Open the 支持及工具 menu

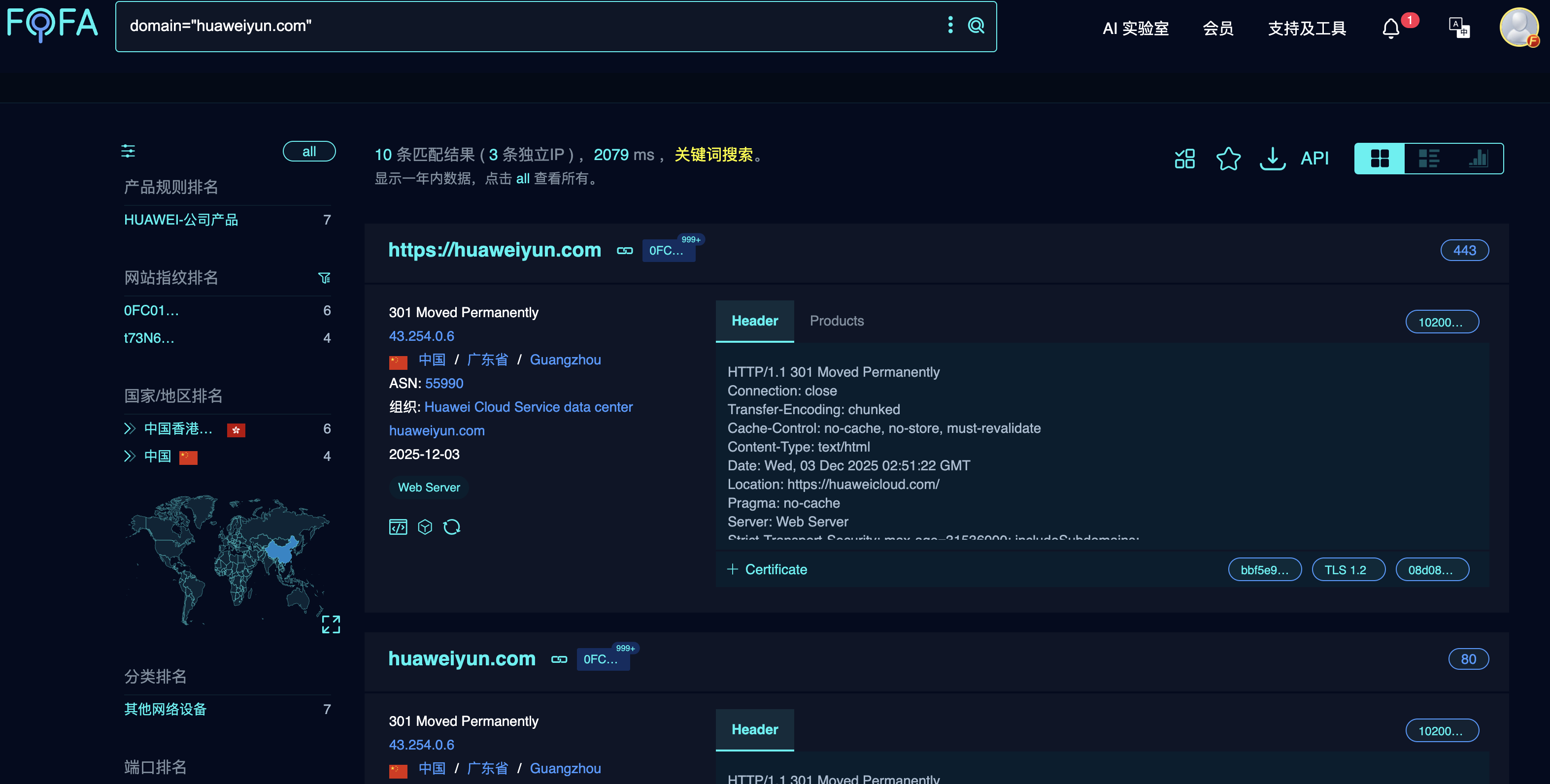(x=1306, y=28)
